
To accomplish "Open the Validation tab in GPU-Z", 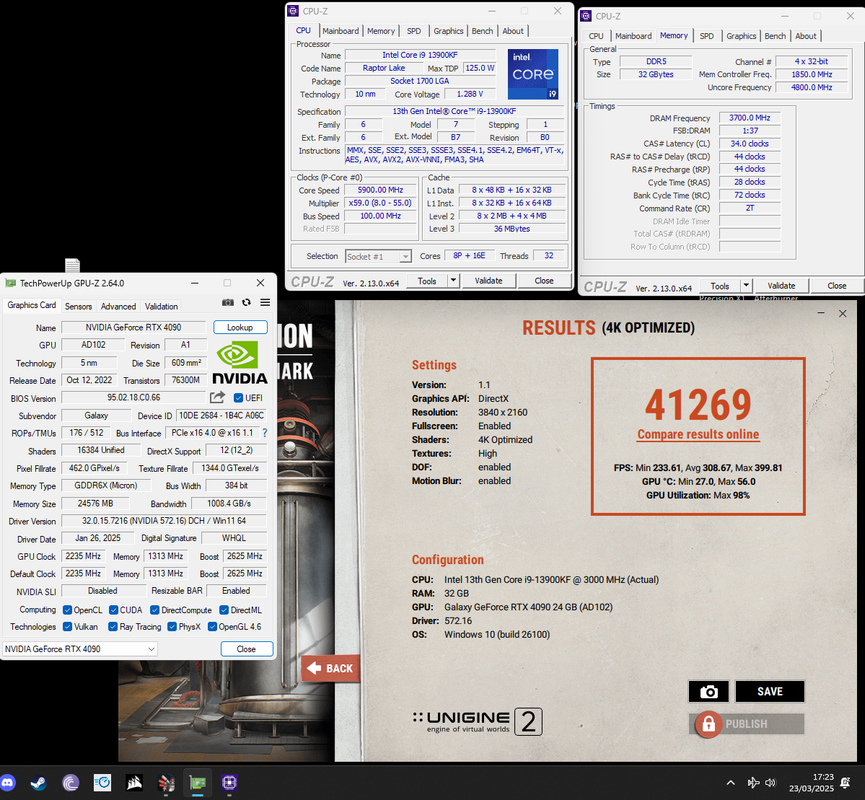I will (x=161, y=306).
